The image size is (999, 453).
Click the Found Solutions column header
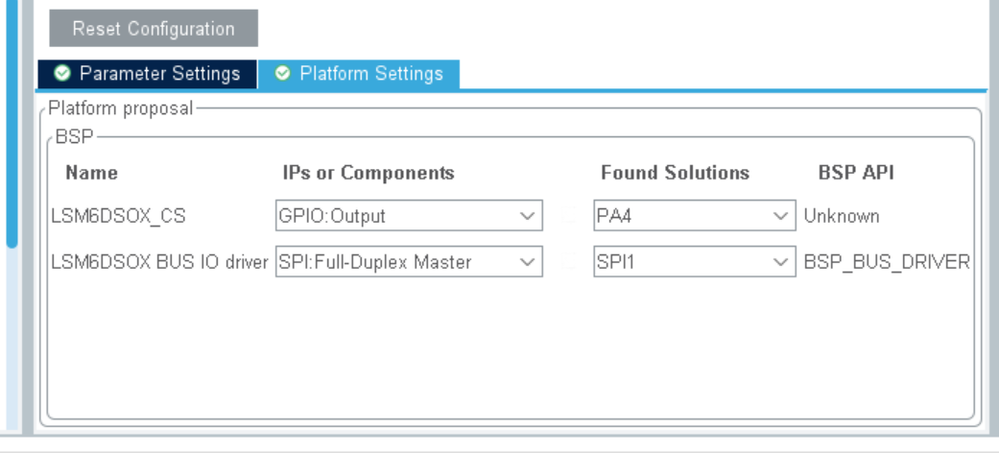tap(675, 173)
